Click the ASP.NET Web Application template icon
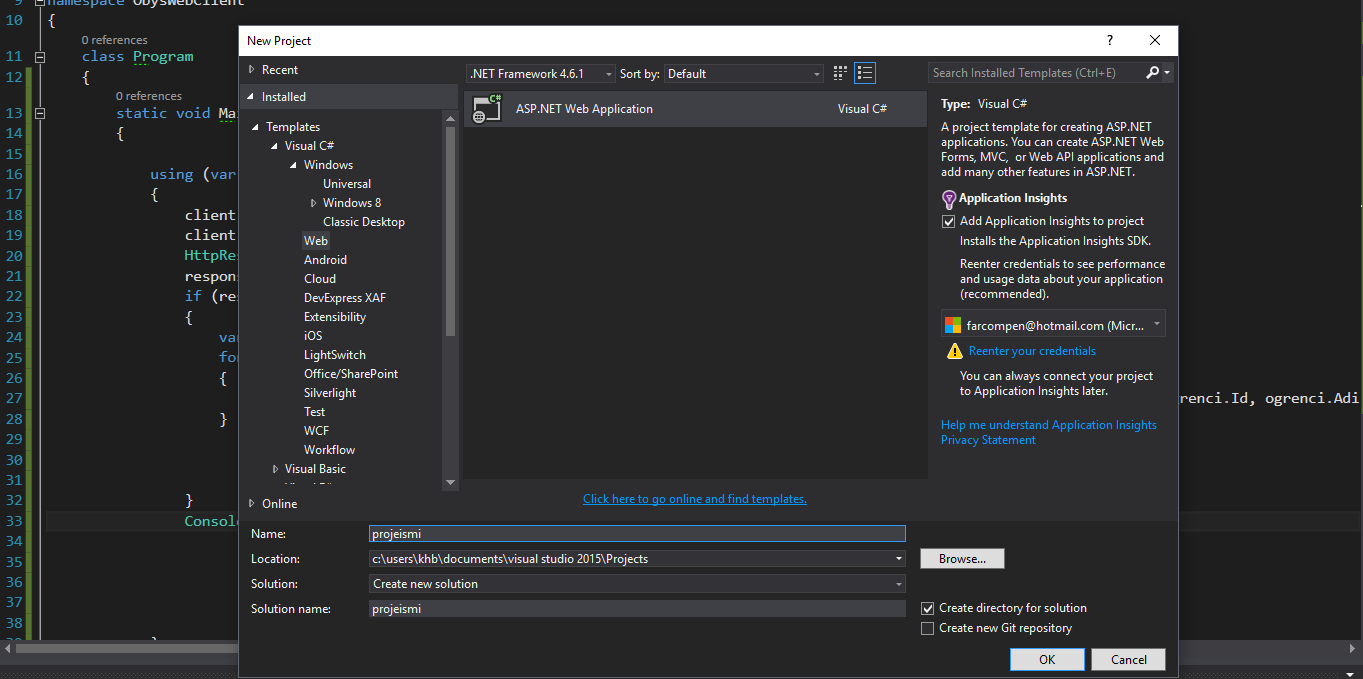 pos(488,109)
